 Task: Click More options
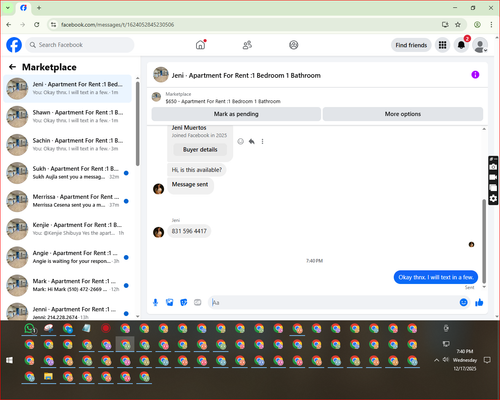(403, 114)
